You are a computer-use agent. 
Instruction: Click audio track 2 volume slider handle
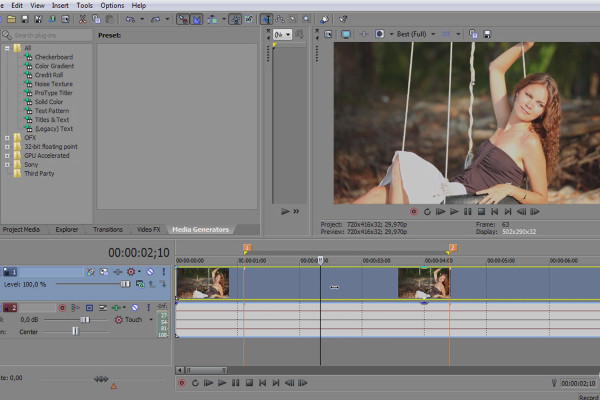point(85,320)
